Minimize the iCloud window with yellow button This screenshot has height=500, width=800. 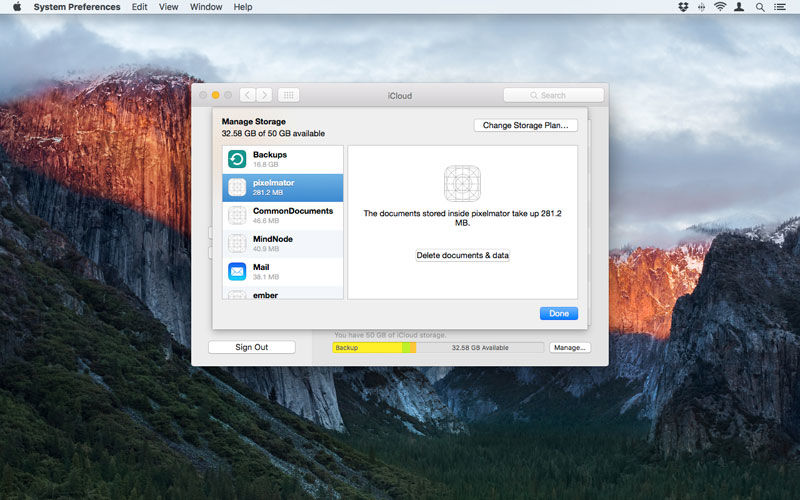coord(215,95)
